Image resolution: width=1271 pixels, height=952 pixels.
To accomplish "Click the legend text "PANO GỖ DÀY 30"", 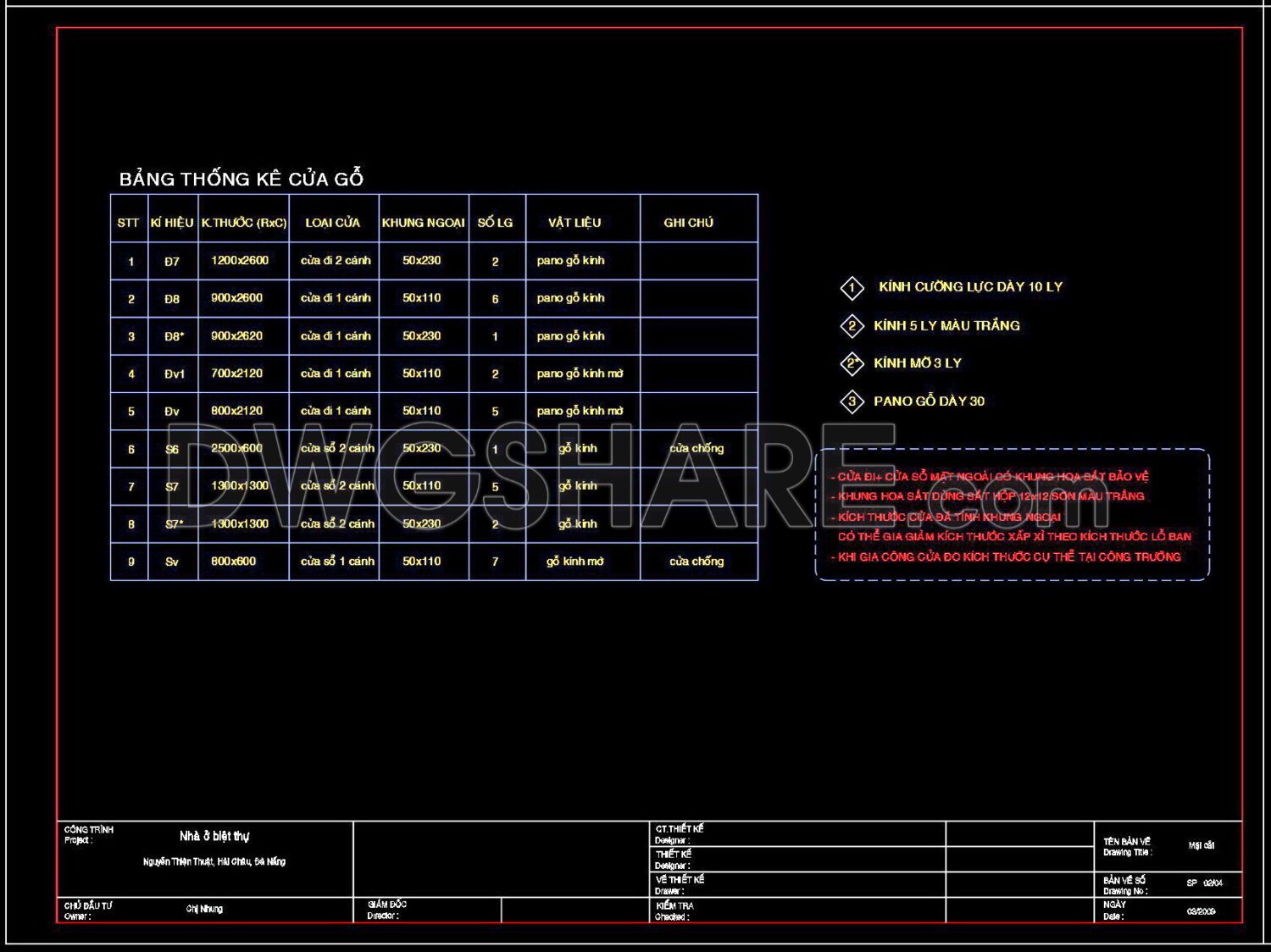I will coord(929,401).
